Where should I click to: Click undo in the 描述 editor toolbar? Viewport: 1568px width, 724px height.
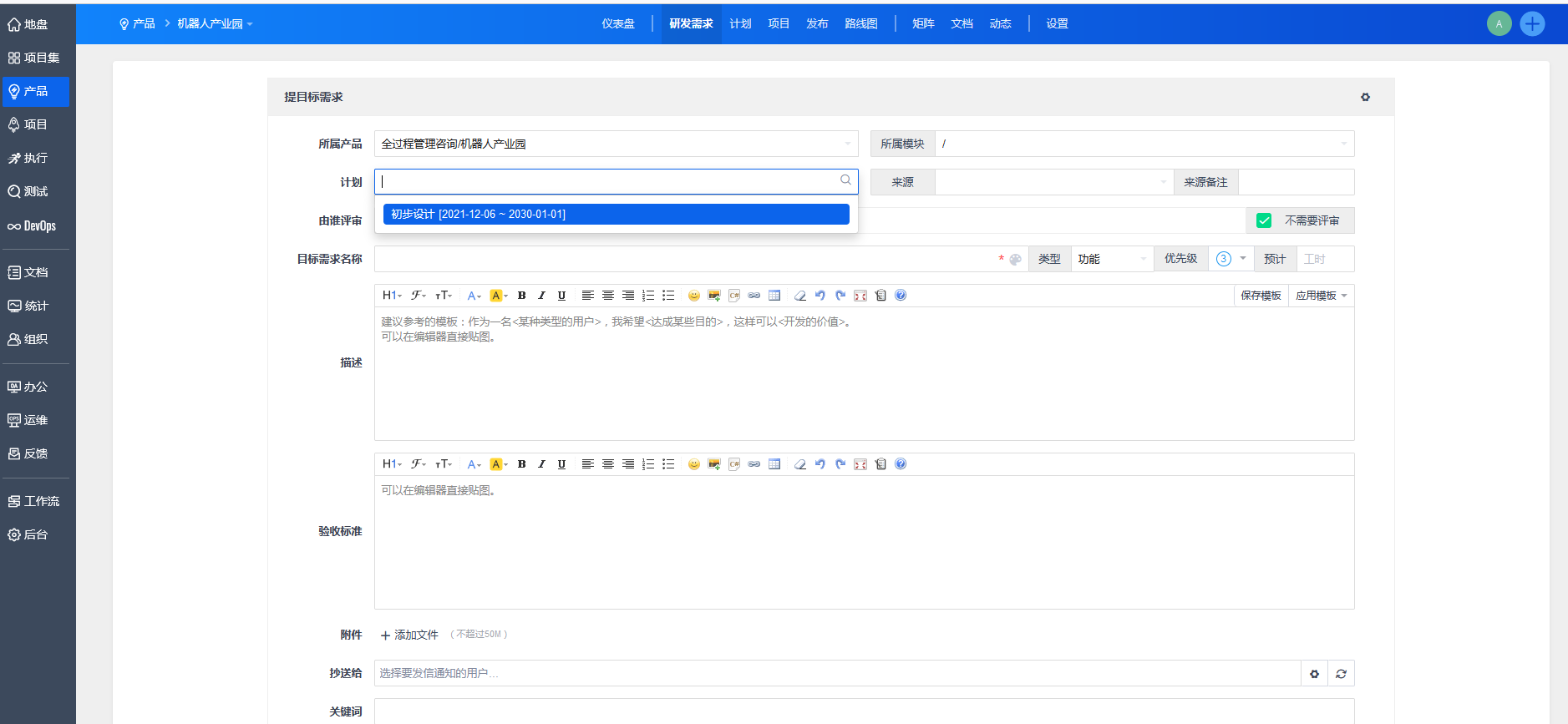point(820,296)
